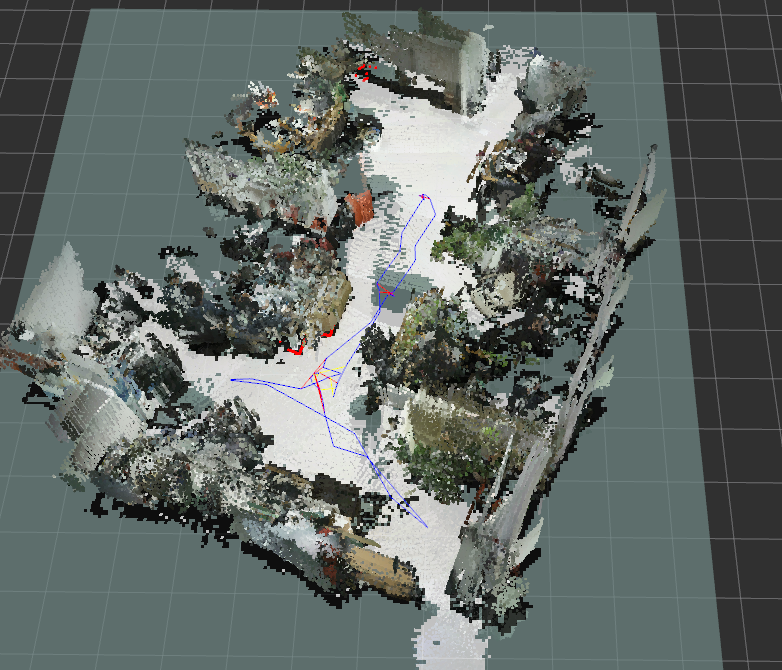Click the small red marker on the gray box
This screenshot has height=670, width=782.
[387, 292]
